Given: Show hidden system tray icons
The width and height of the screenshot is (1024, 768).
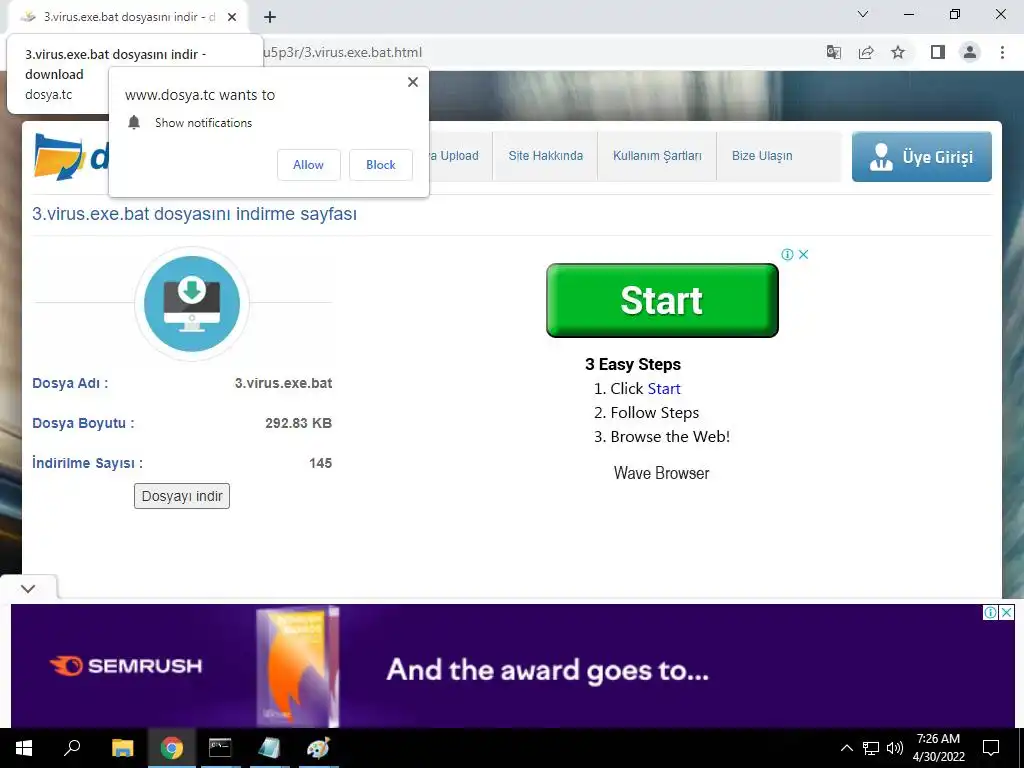Looking at the screenshot, I should [x=846, y=748].
